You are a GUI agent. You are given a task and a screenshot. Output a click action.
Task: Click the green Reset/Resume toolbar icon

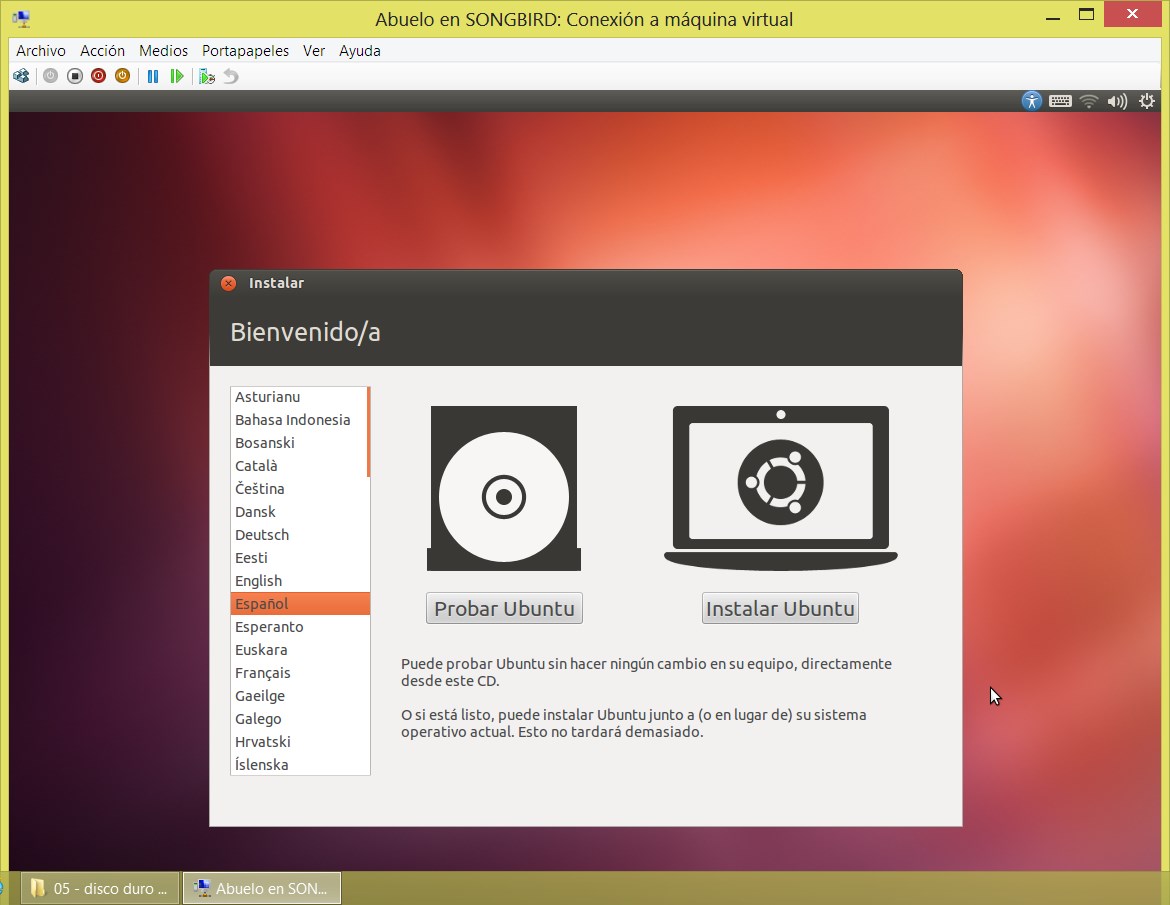point(177,76)
